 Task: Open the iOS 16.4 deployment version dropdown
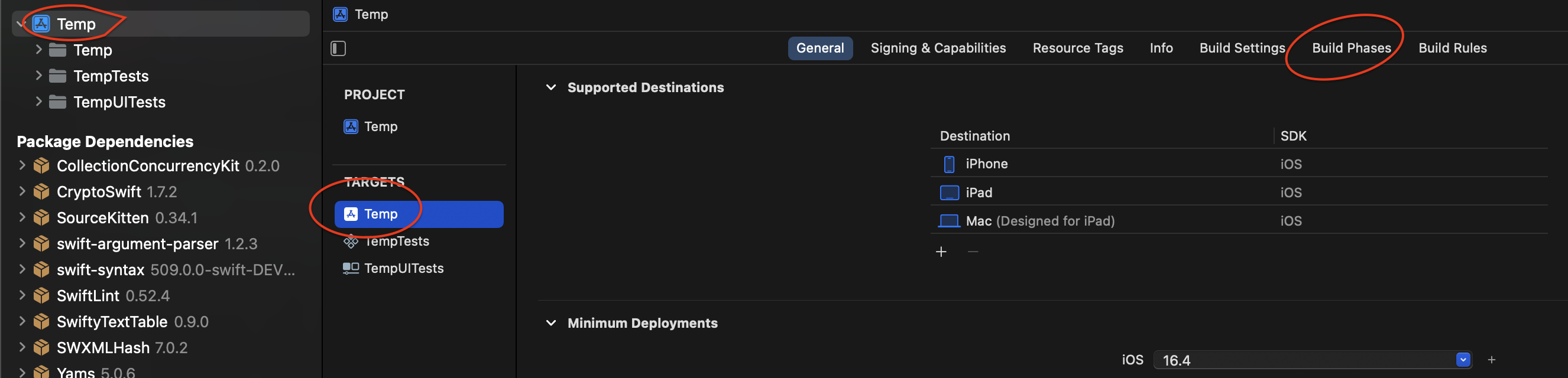coord(1463,360)
